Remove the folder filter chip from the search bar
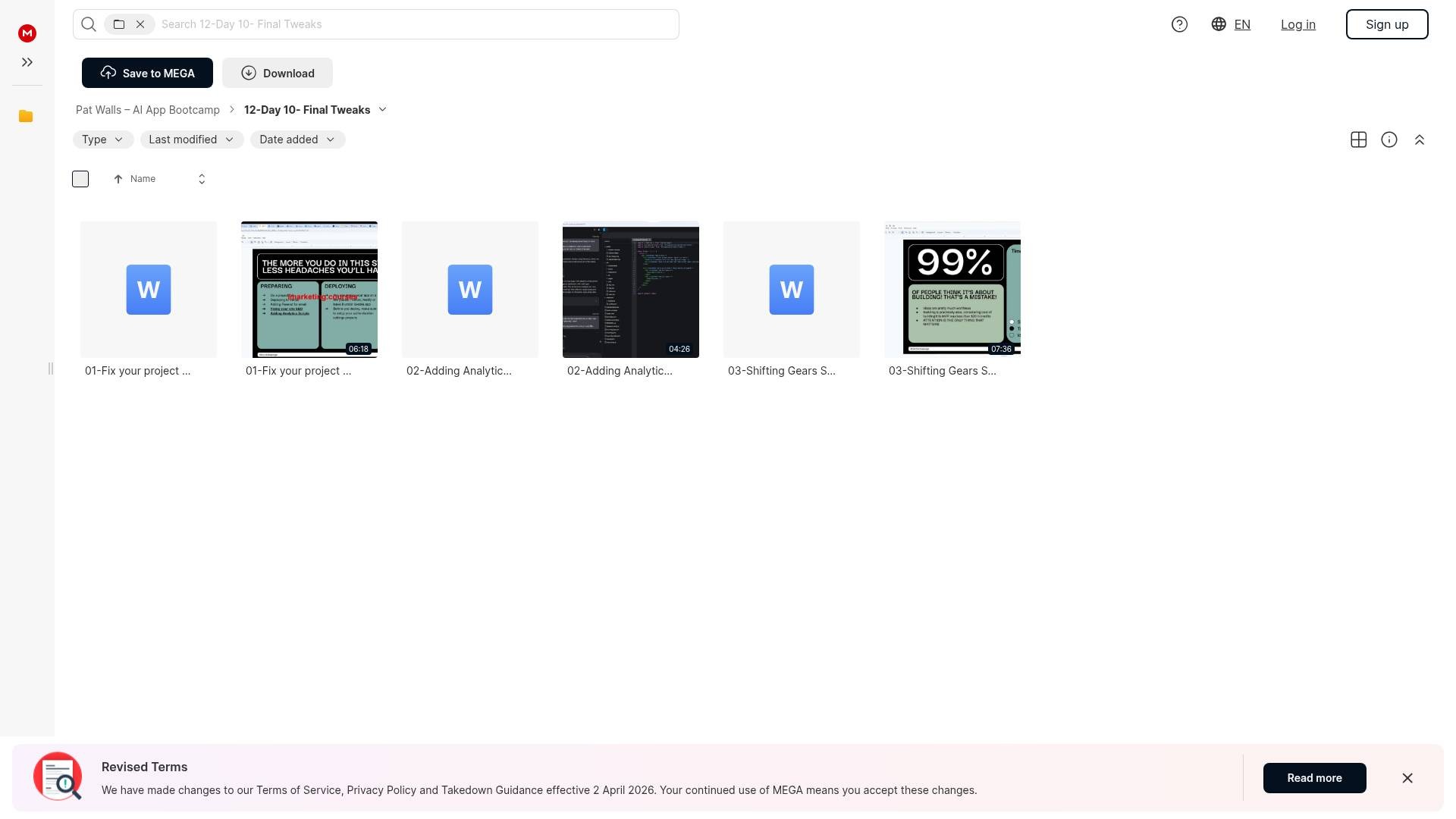The width and height of the screenshot is (1456, 819). [140, 24]
